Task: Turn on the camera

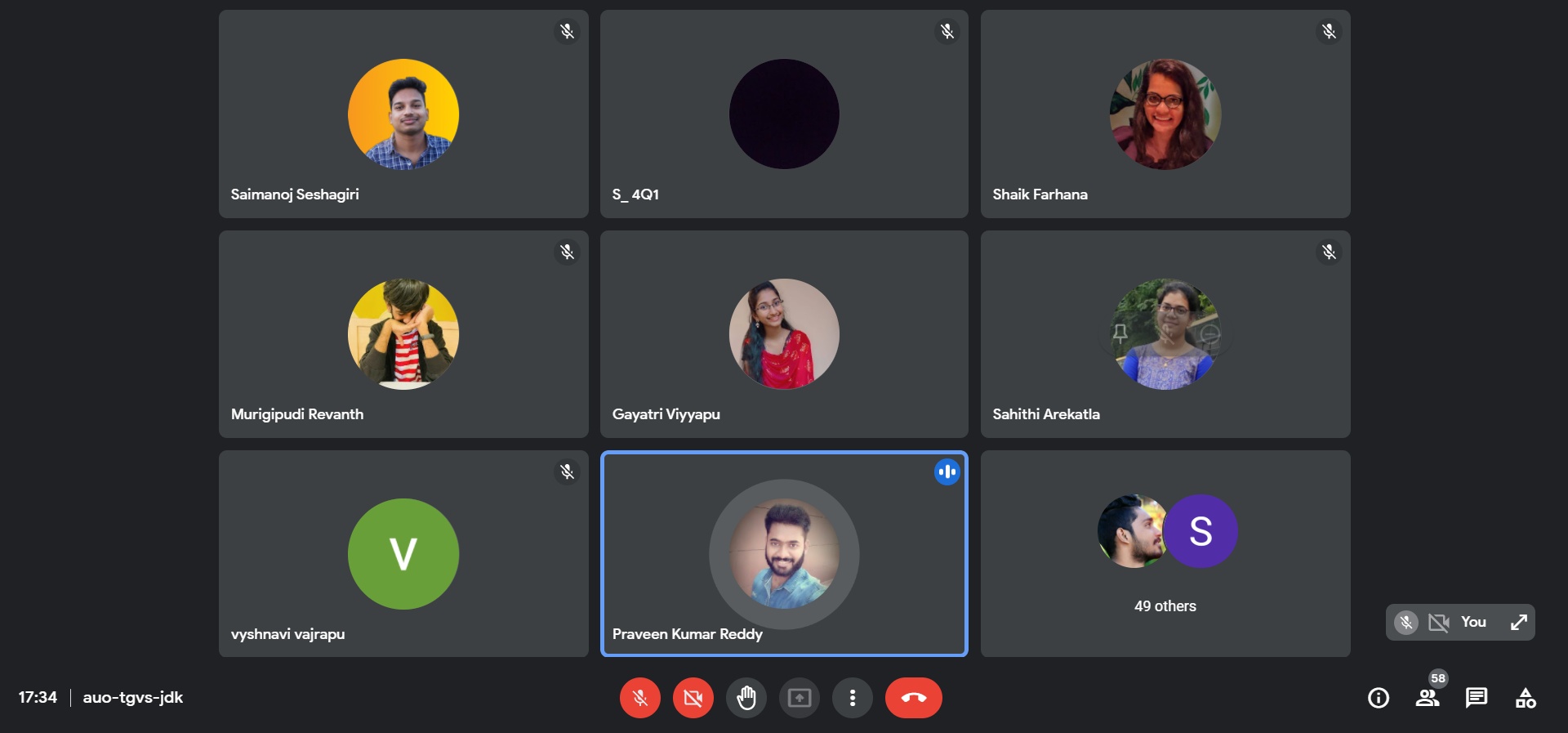Action: pos(693,698)
